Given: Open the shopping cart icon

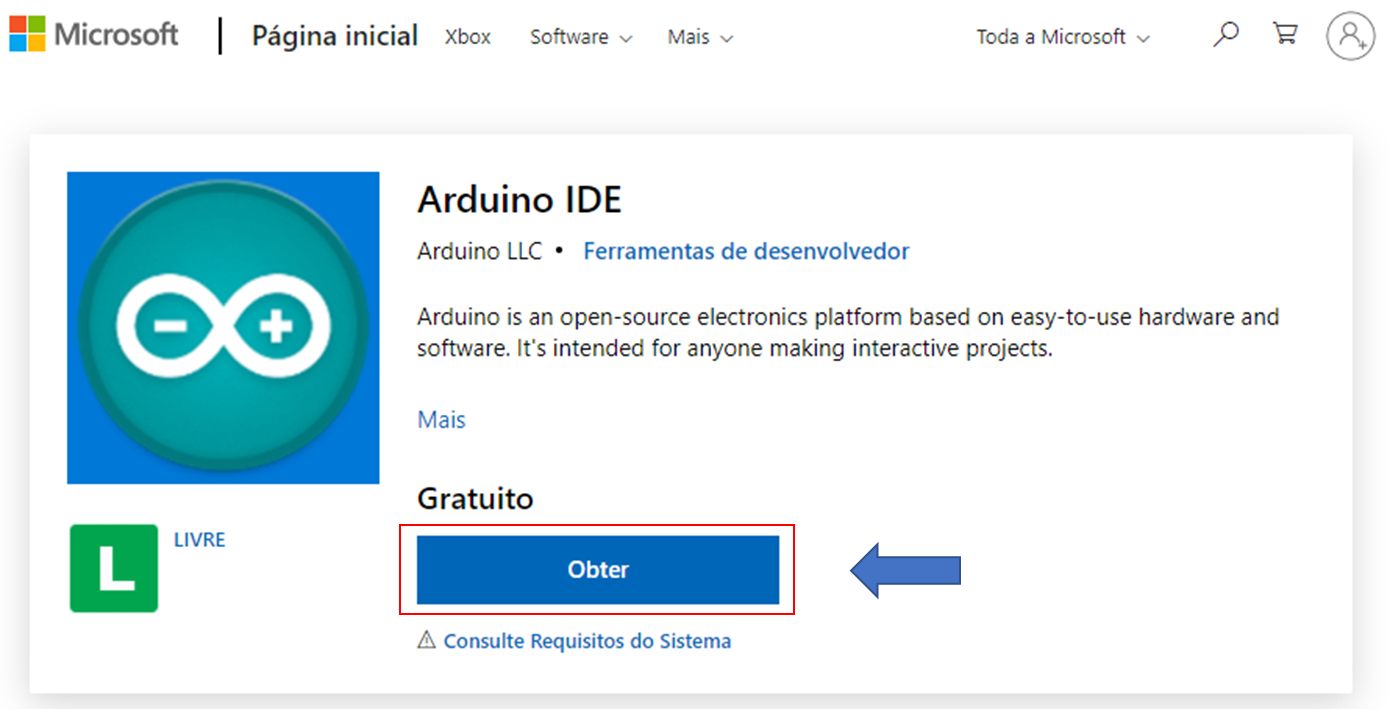Looking at the screenshot, I should click(1285, 34).
